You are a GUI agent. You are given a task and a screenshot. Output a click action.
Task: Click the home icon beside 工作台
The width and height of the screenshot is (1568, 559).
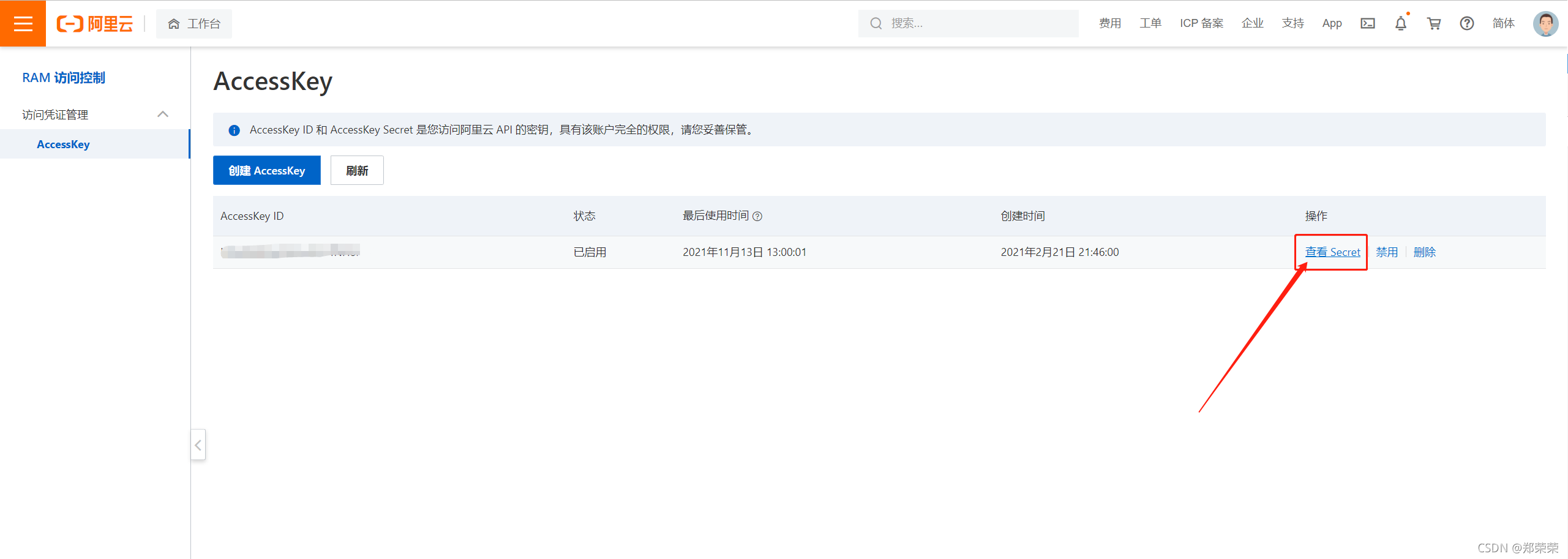[x=174, y=24]
